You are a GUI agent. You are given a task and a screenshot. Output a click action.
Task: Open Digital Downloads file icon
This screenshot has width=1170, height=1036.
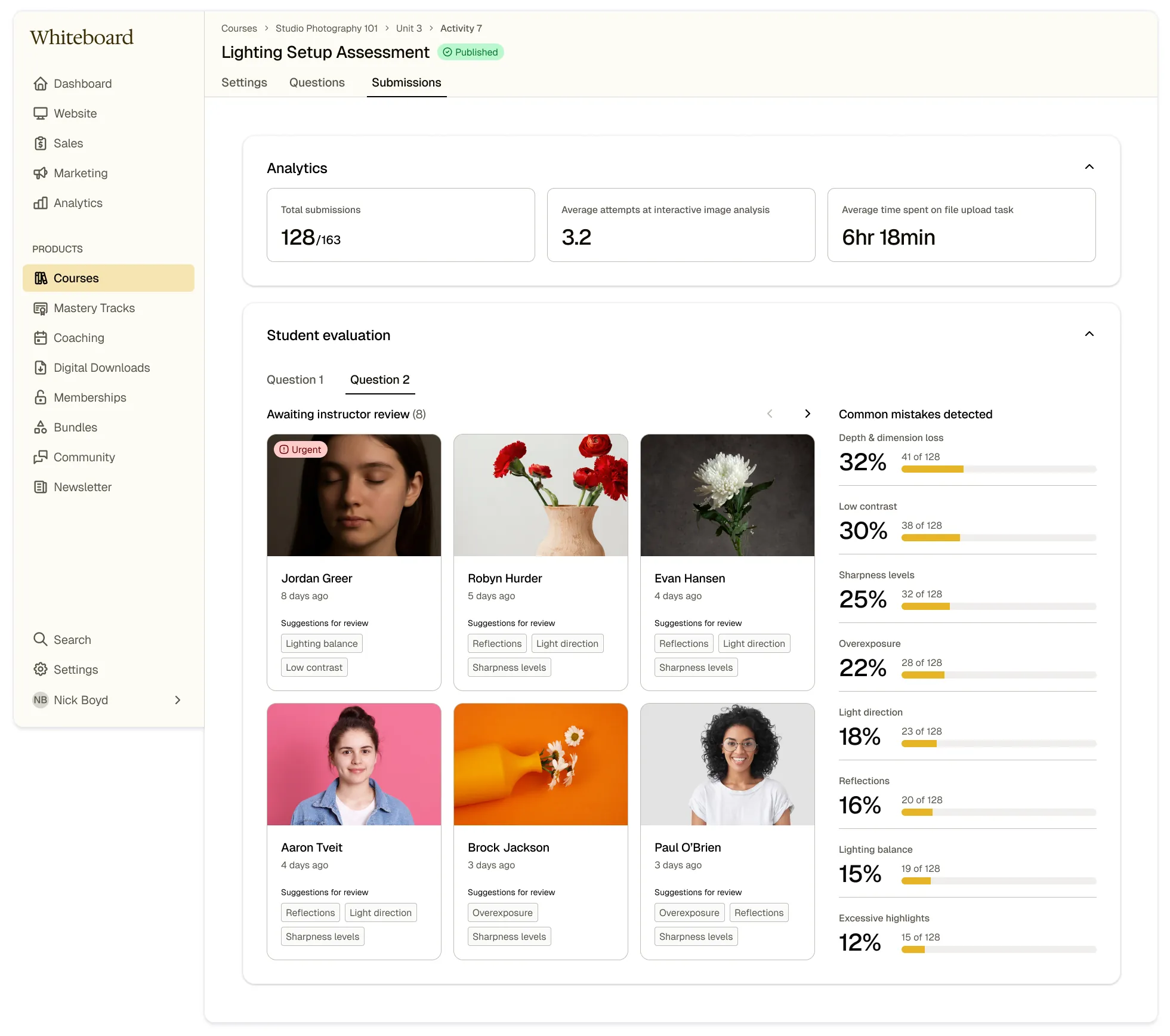40,368
